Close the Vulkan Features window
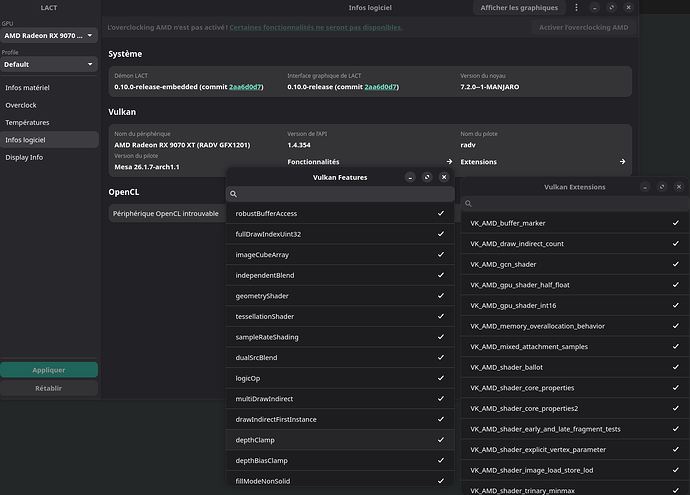 click(x=444, y=177)
